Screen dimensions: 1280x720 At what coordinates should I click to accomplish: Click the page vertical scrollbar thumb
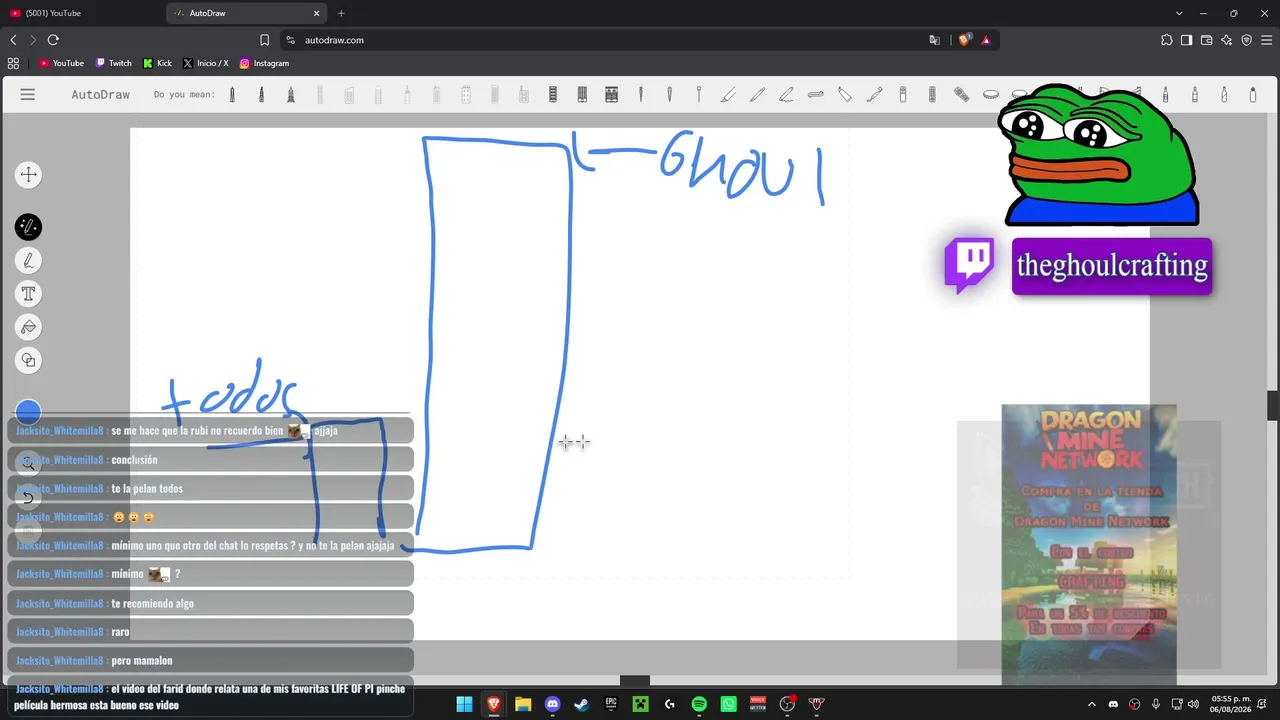(1273, 405)
